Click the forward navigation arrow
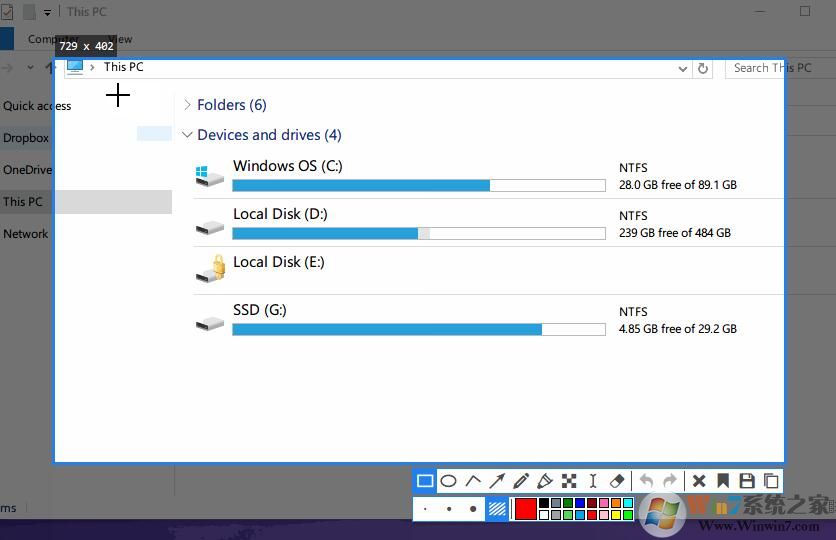 coord(7,68)
